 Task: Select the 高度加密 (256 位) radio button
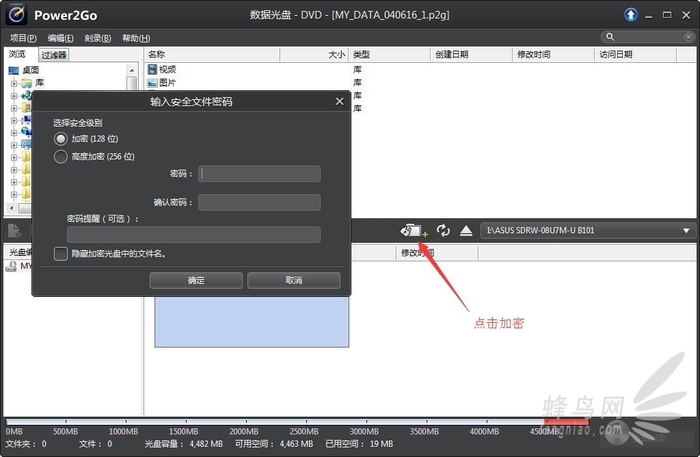(x=61, y=157)
